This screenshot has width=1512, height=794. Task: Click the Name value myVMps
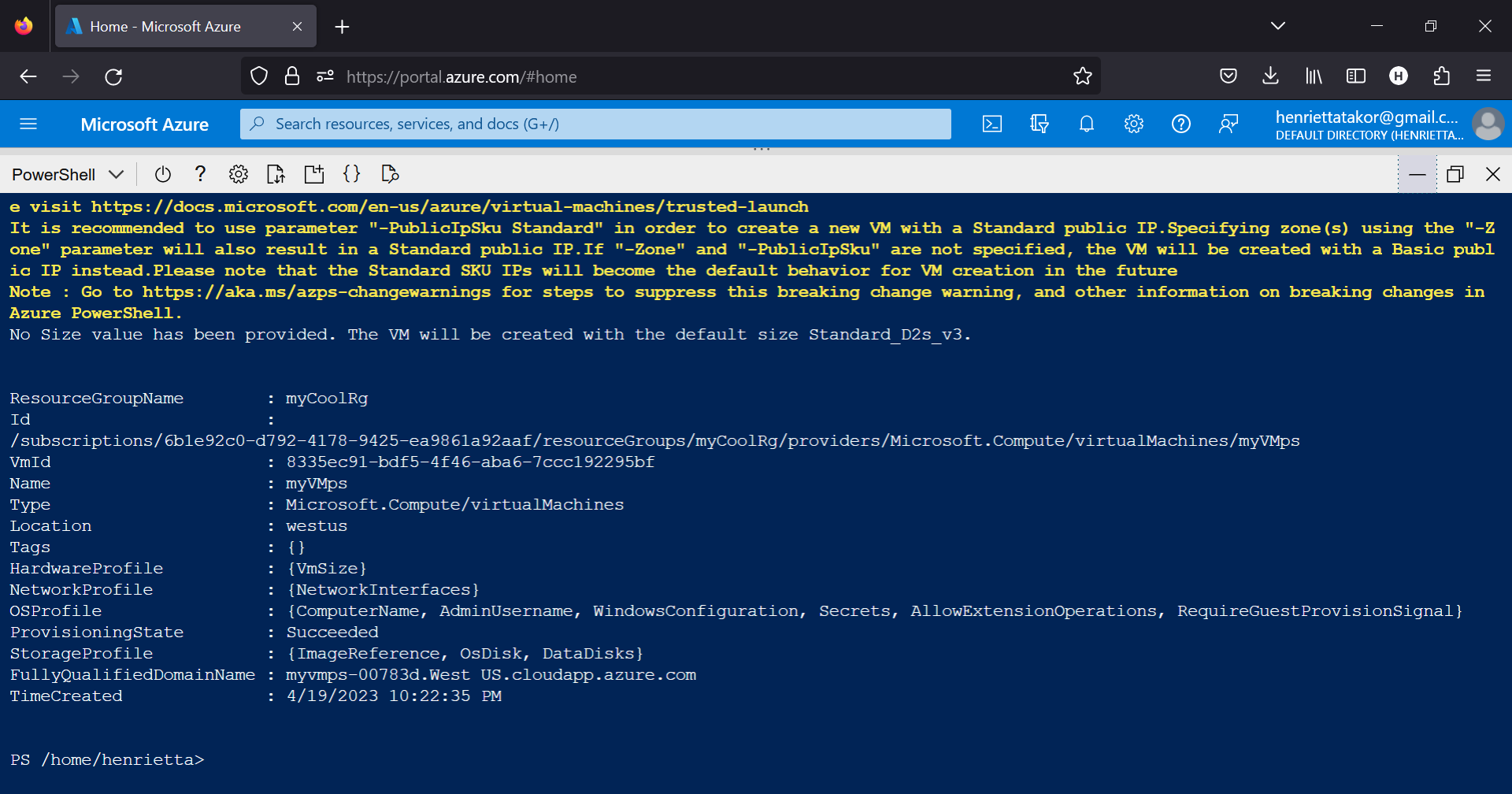pos(317,484)
